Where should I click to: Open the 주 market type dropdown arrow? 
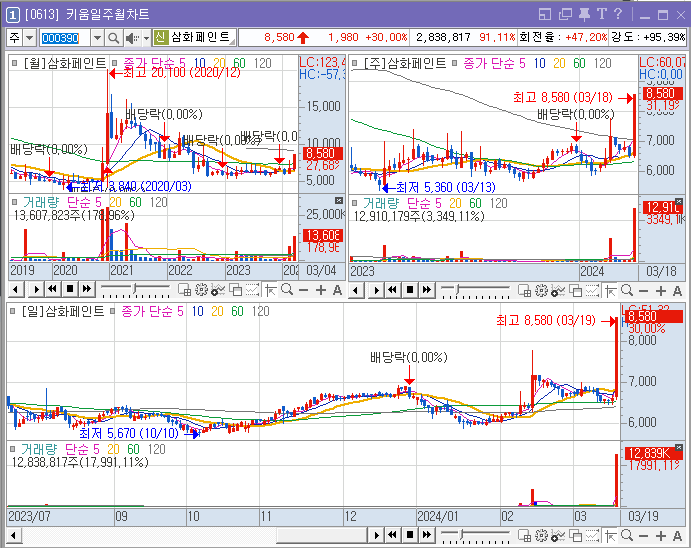point(30,38)
